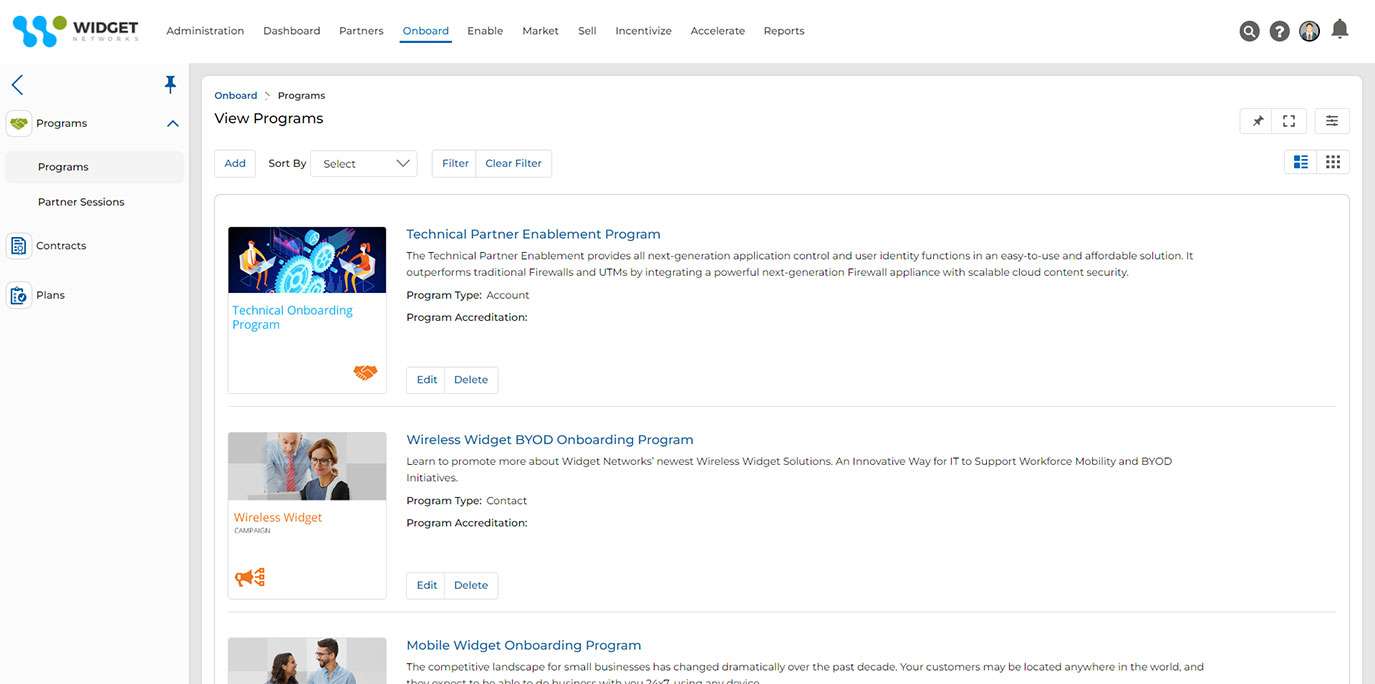Image resolution: width=1375 pixels, height=684 pixels.
Task: Click the Technical Onboarding Program thumbnail
Action: point(307,309)
